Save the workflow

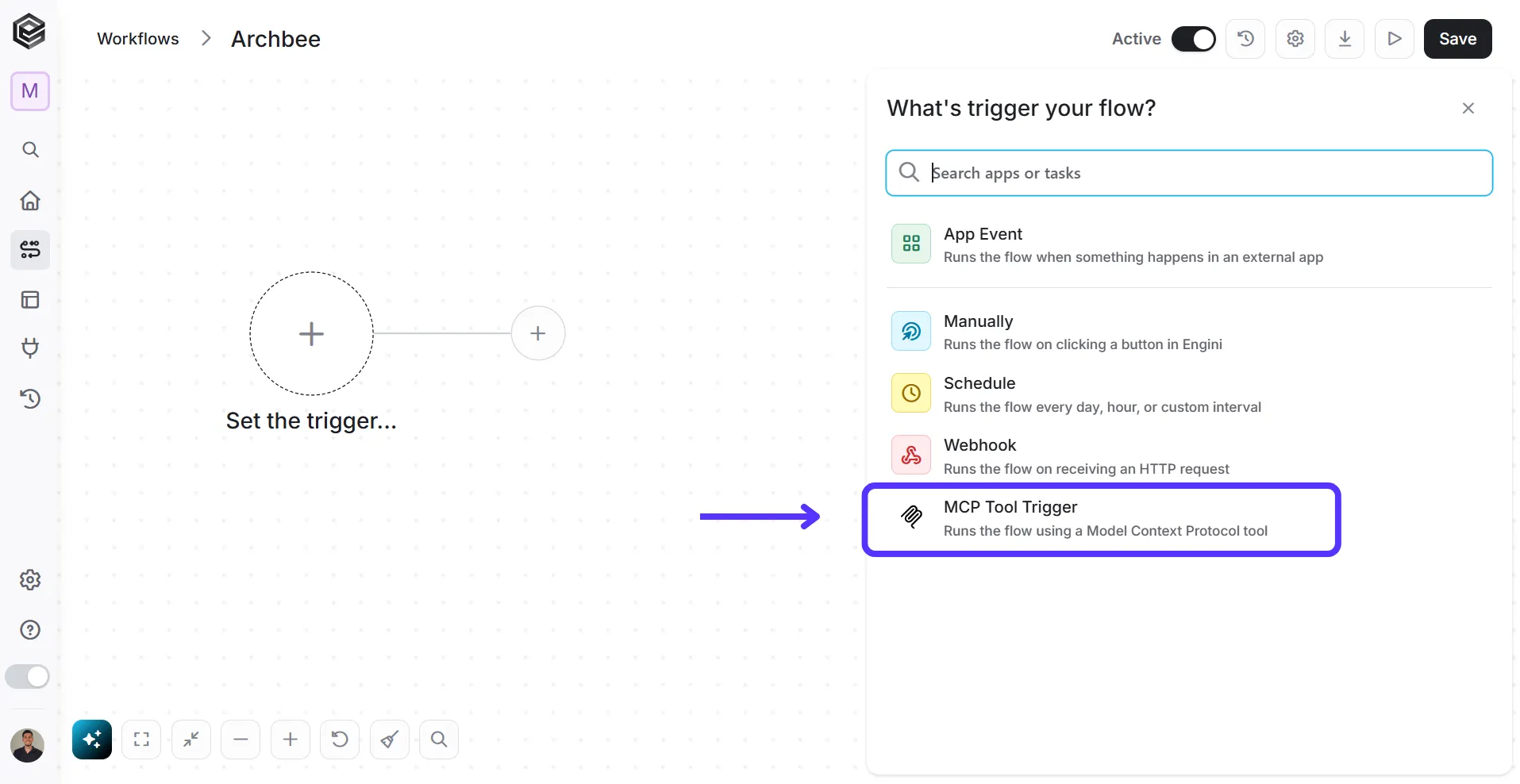click(x=1458, y=39)
